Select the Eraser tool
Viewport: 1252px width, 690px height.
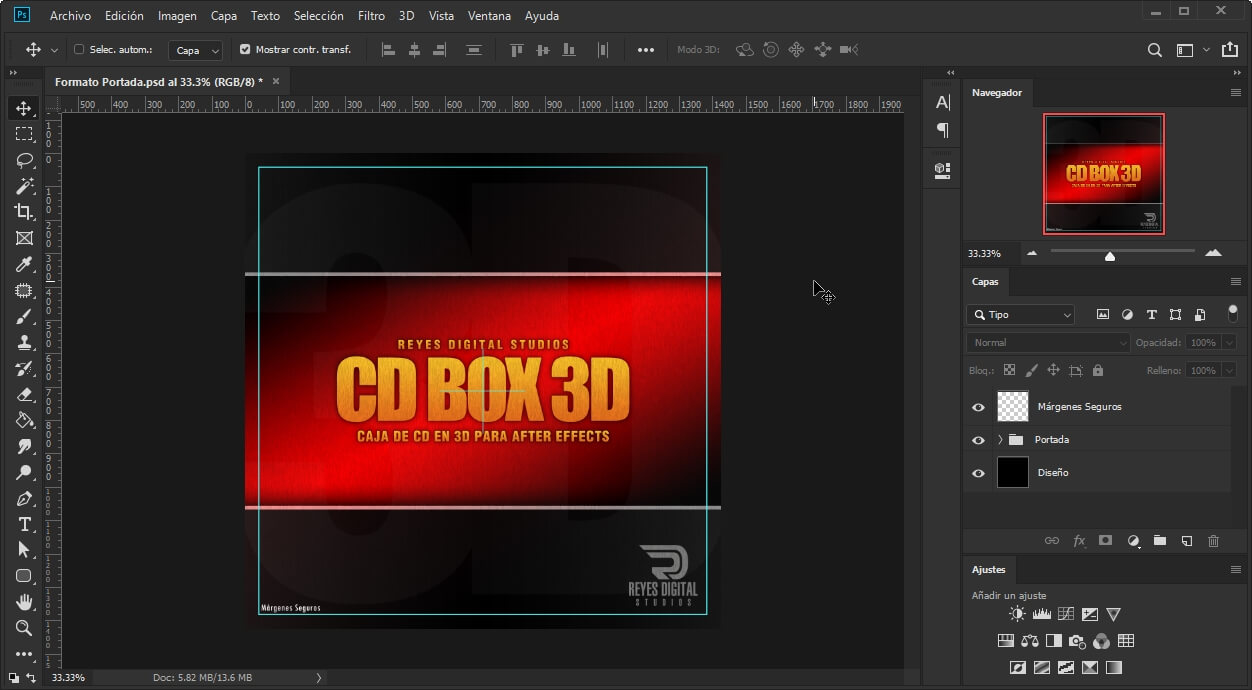point(24,394)
